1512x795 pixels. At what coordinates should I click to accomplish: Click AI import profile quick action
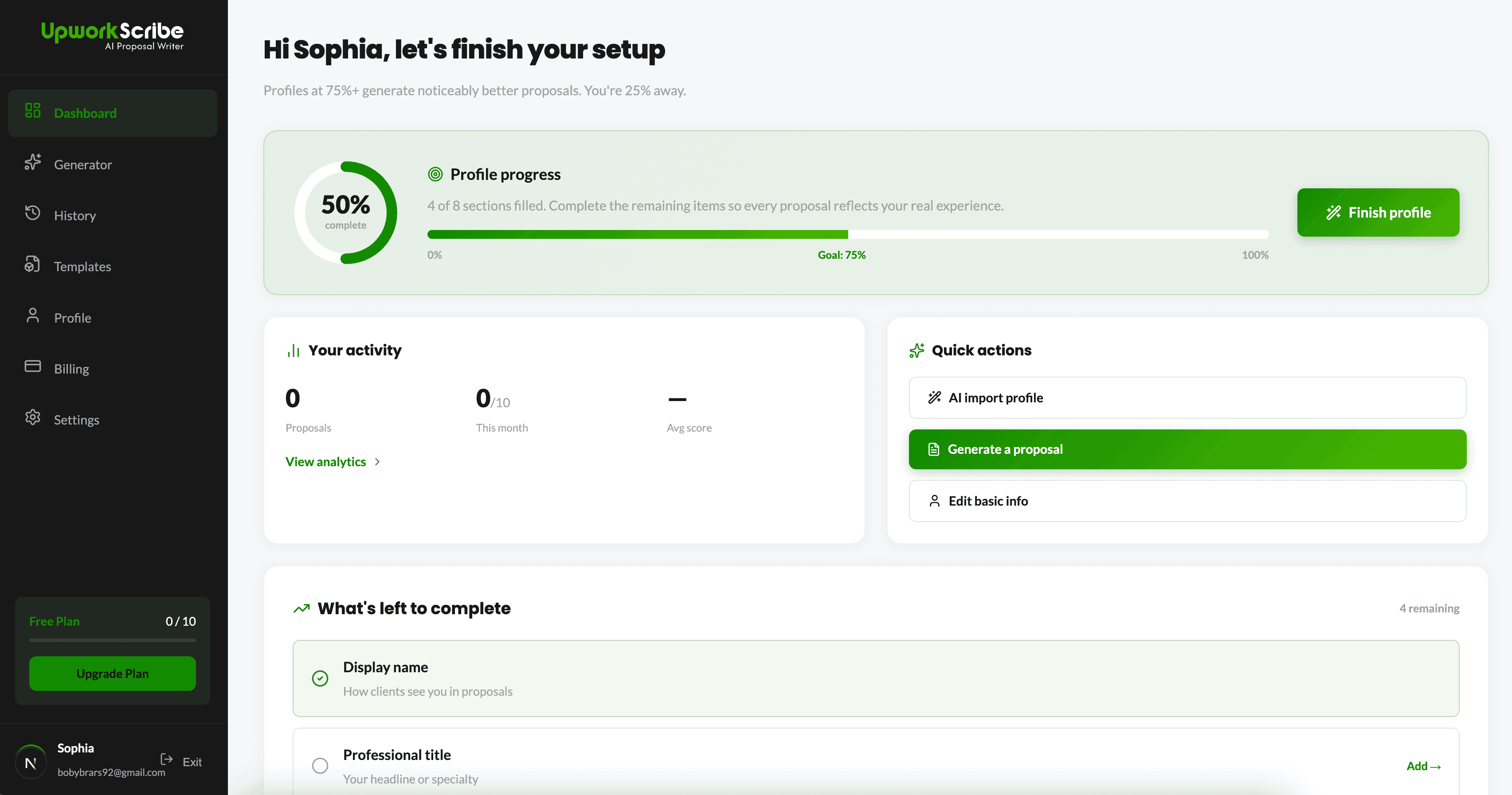point(1187,397)
